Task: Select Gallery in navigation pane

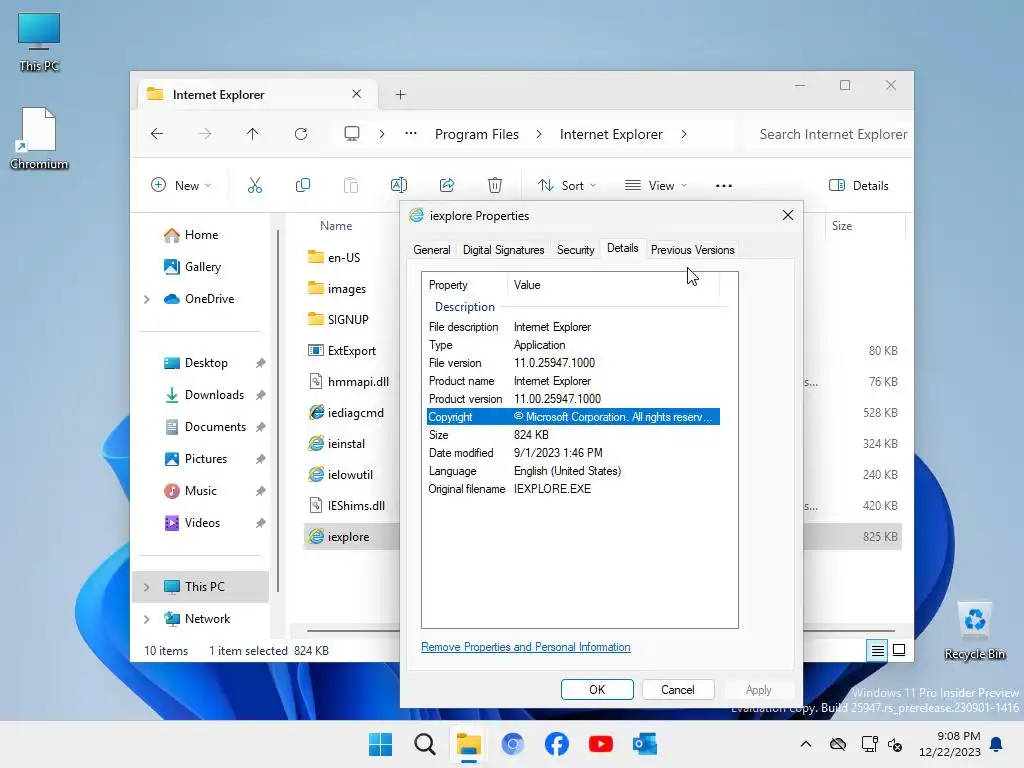Action: (x=202, y=266)
